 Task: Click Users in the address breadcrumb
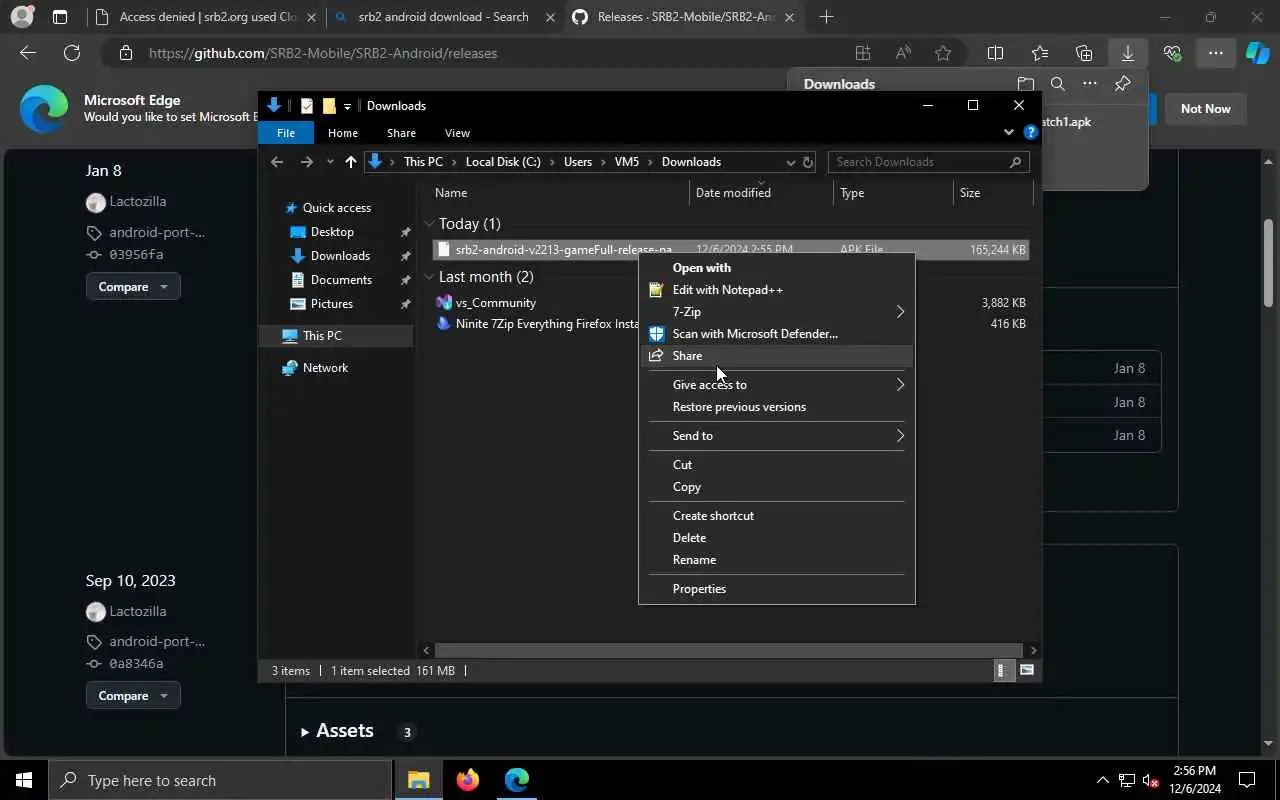tap(578, 162)
